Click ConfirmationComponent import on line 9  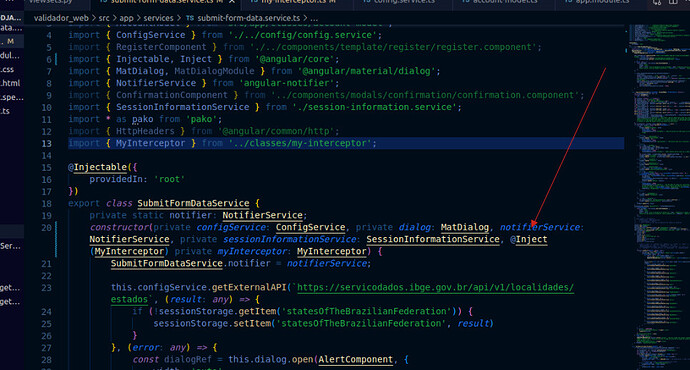(x=172, y=95)
